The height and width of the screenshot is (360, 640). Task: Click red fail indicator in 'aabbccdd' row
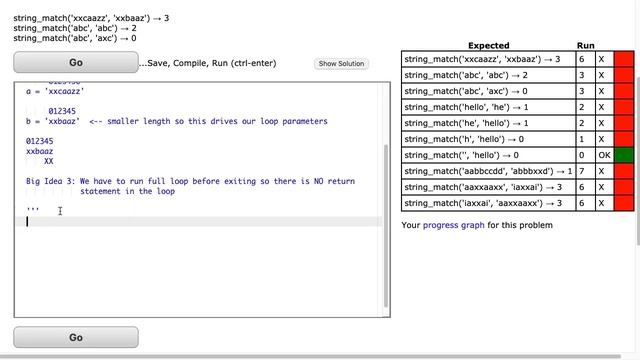(624, 171)
